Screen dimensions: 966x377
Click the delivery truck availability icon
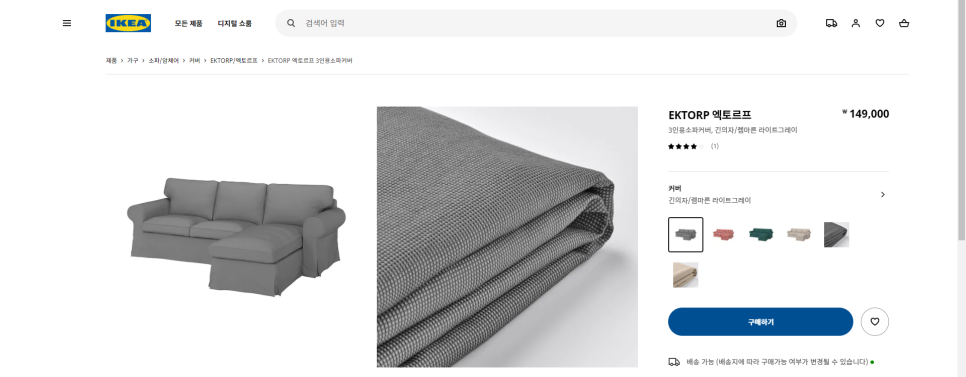tap(674, 362)
